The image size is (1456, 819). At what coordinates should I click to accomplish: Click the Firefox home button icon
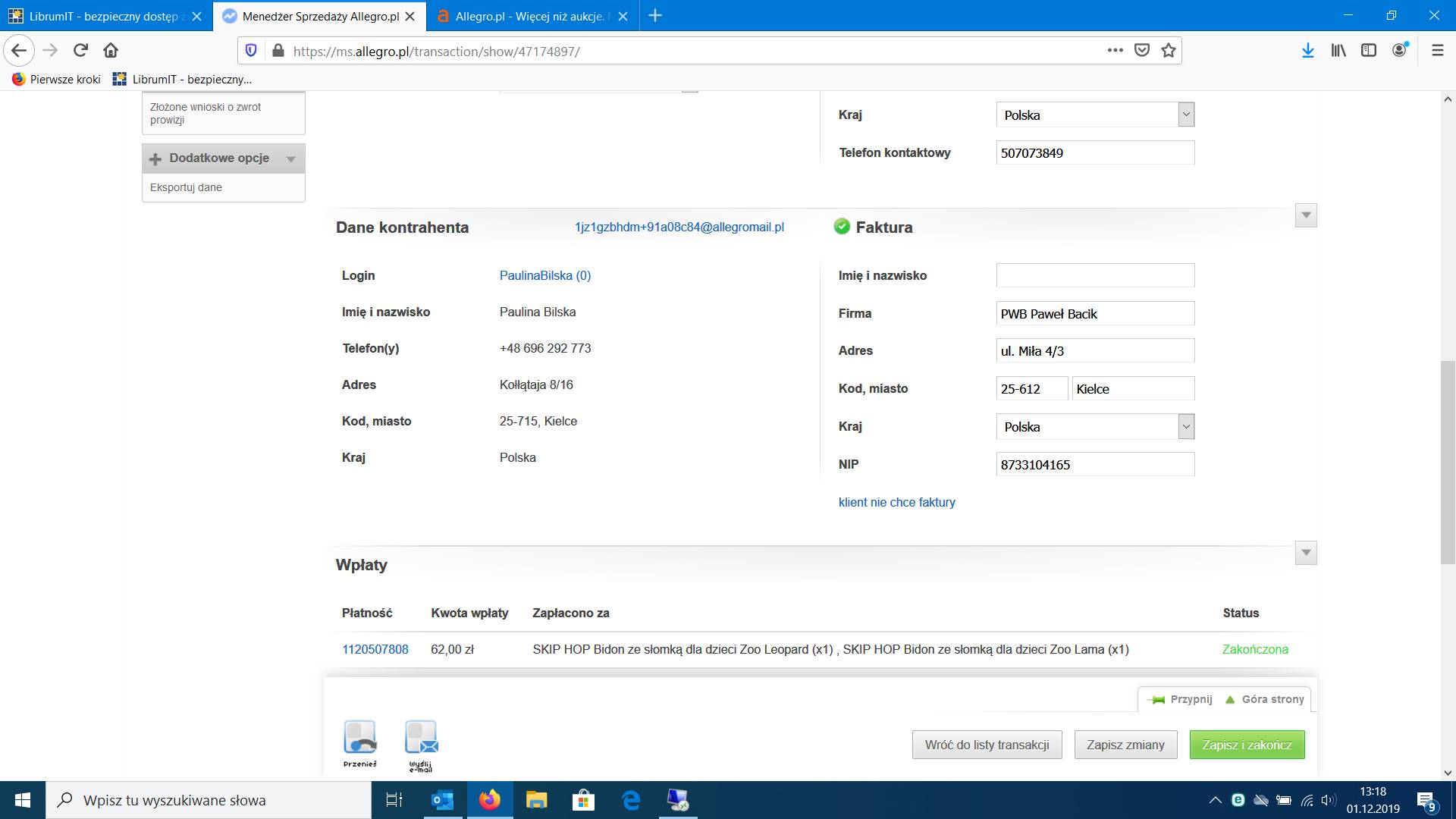point(111,51)
